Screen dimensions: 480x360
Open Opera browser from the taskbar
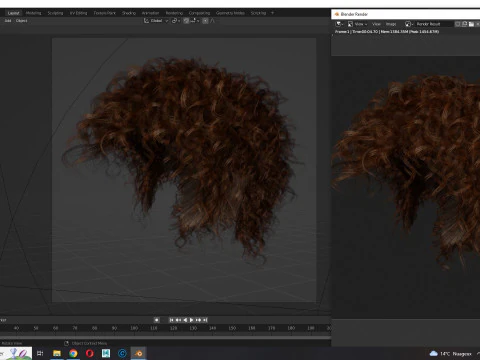coord(90,353)
